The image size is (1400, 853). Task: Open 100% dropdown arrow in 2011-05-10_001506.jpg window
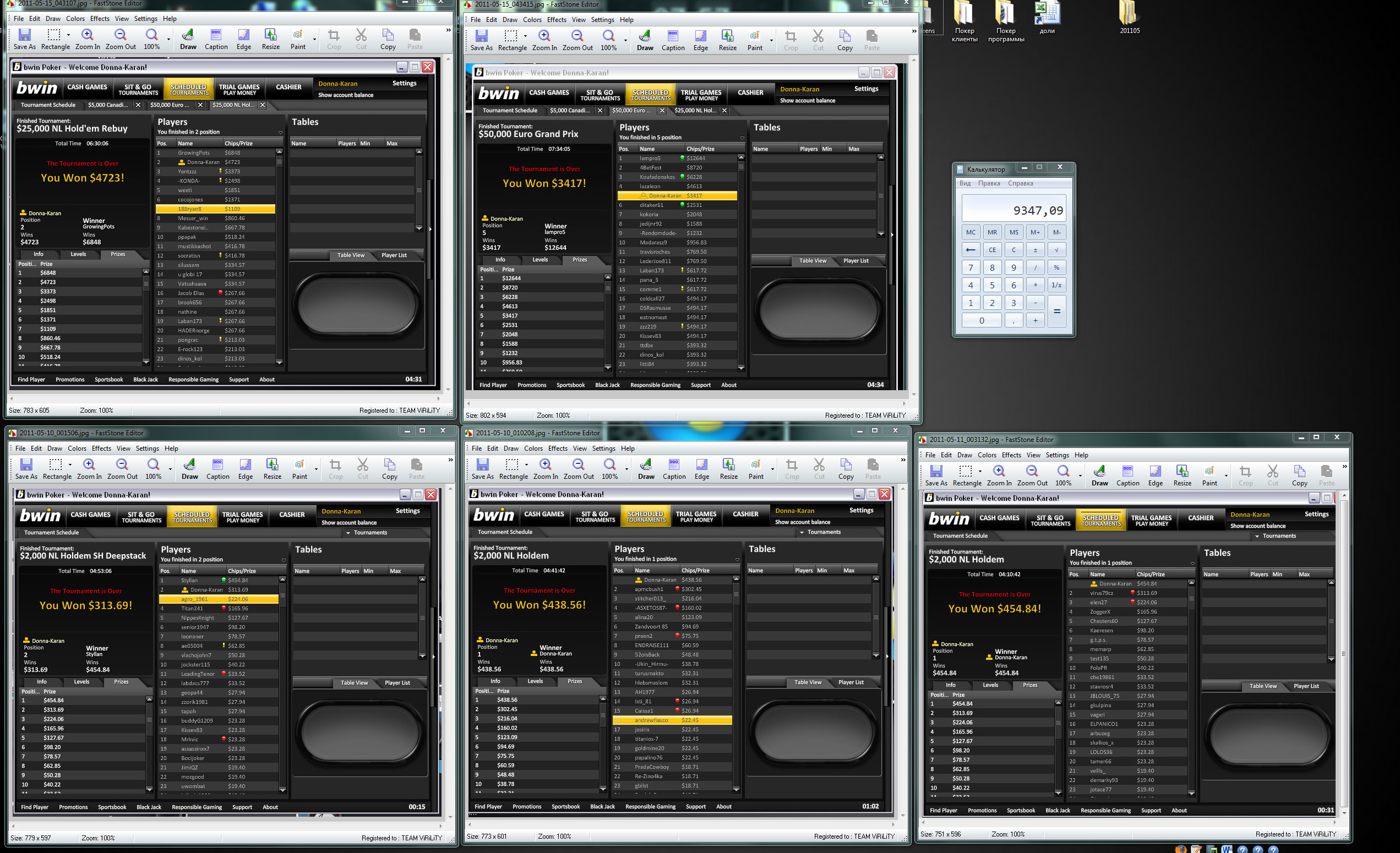click(x=171, y=469)
